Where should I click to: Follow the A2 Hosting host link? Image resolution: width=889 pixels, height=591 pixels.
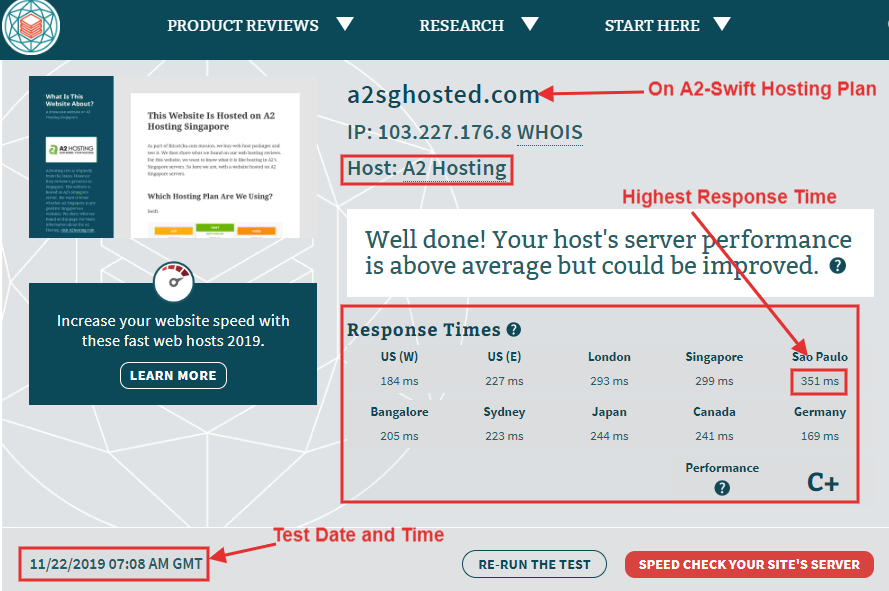tap(454, 169)
